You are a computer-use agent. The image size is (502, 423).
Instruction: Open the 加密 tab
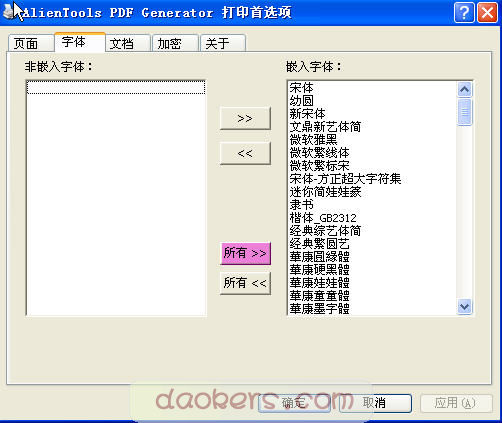click(175, 43)
